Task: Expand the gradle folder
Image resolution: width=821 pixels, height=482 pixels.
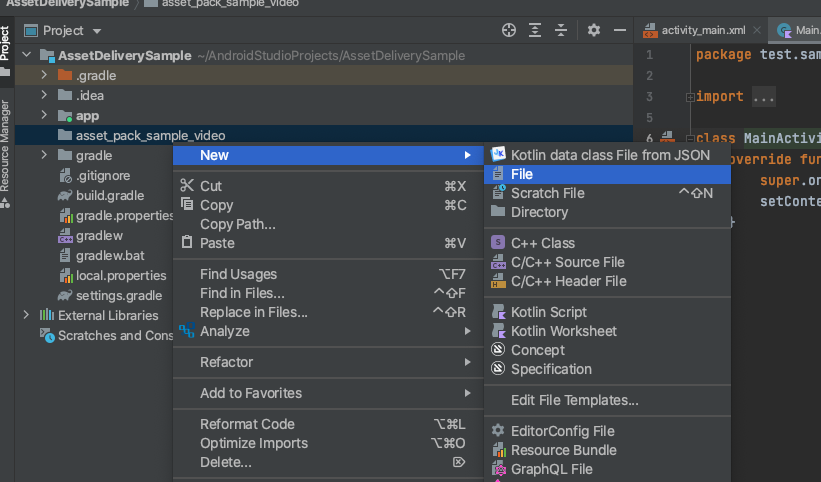Action: 45,155
